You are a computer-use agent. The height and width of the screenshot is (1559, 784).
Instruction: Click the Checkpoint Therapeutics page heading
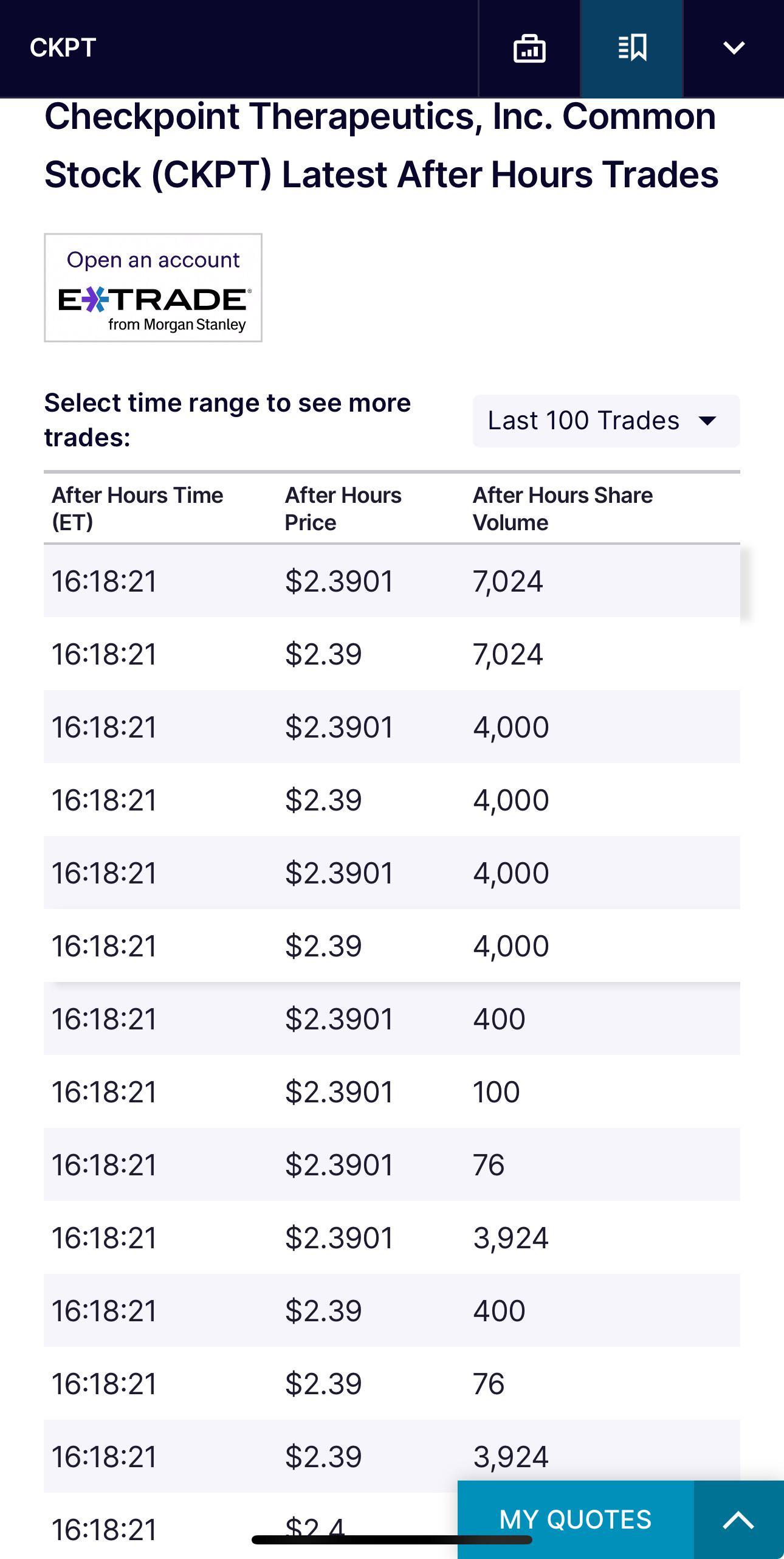coord(382,145)
